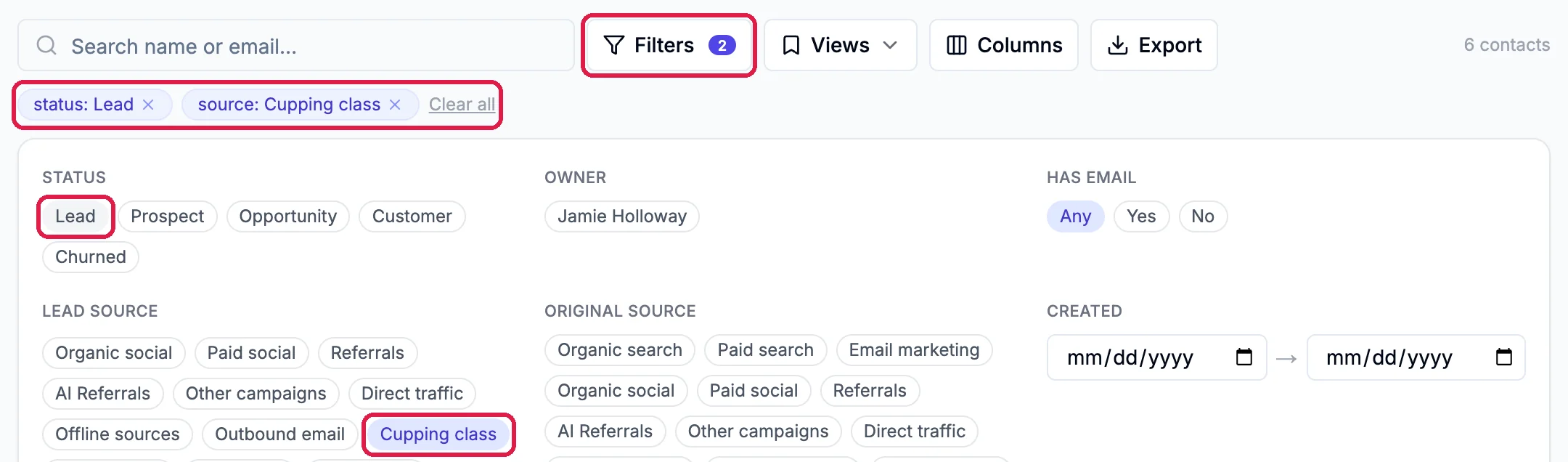Toggle Lead Source Referrals

pos(367,353)
